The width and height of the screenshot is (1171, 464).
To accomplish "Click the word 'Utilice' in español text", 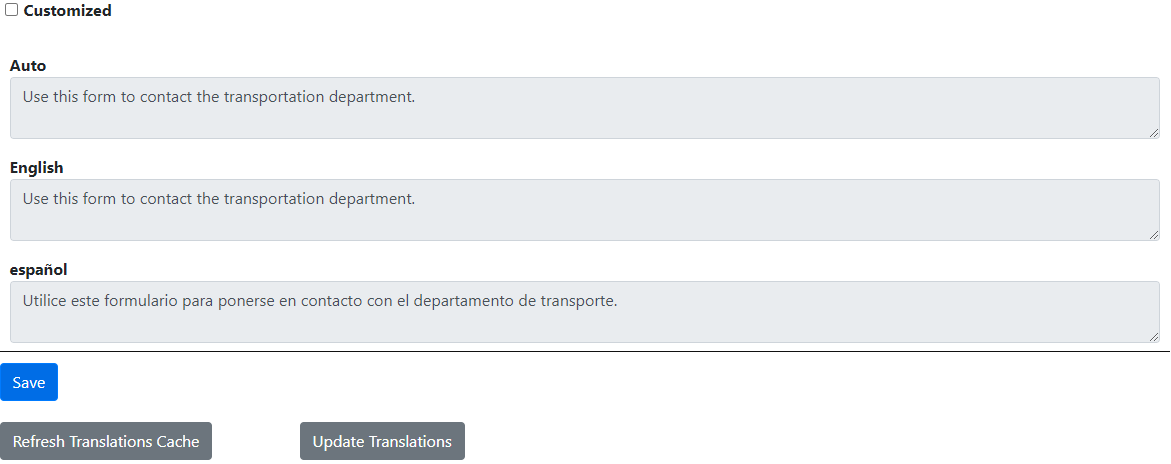I will coord(46,301).
